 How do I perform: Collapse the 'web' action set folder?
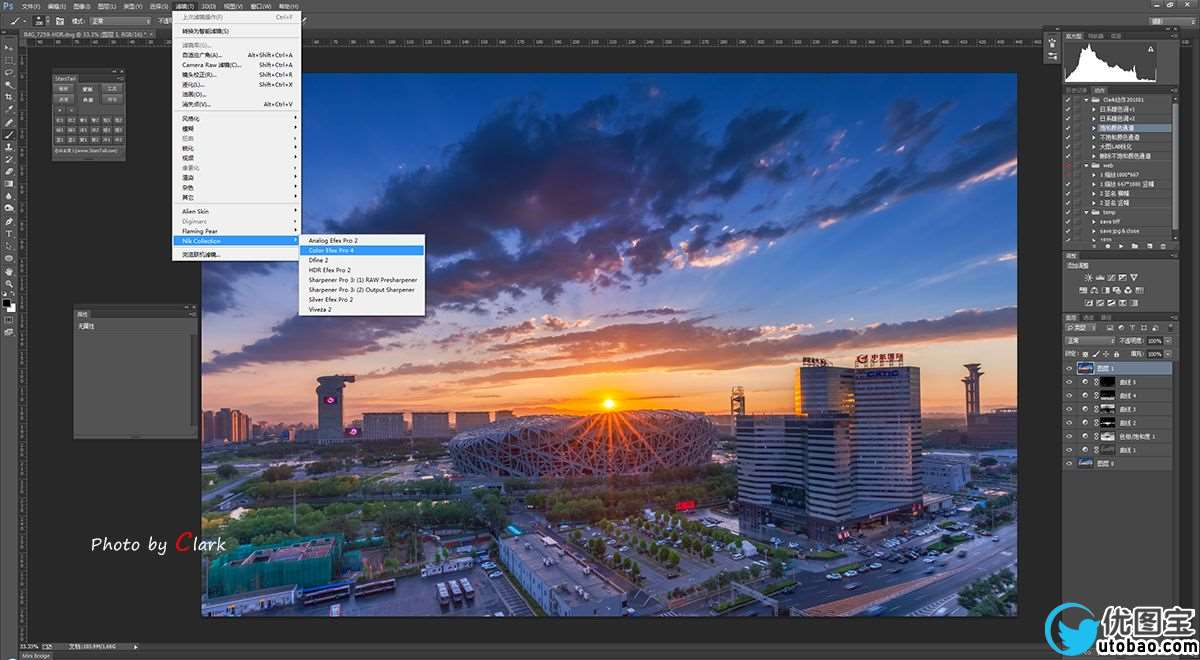[x=1087, y=165]
